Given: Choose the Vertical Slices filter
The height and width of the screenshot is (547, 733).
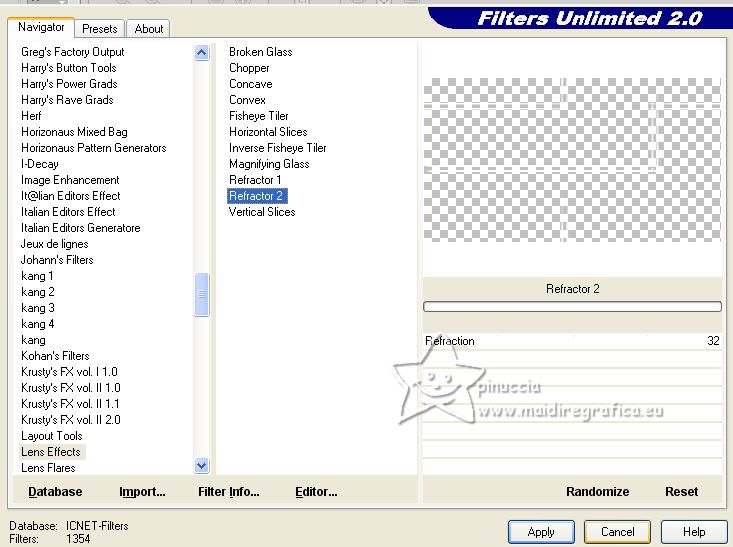Looking at the screenshot, I should click(x=262, y=212).
